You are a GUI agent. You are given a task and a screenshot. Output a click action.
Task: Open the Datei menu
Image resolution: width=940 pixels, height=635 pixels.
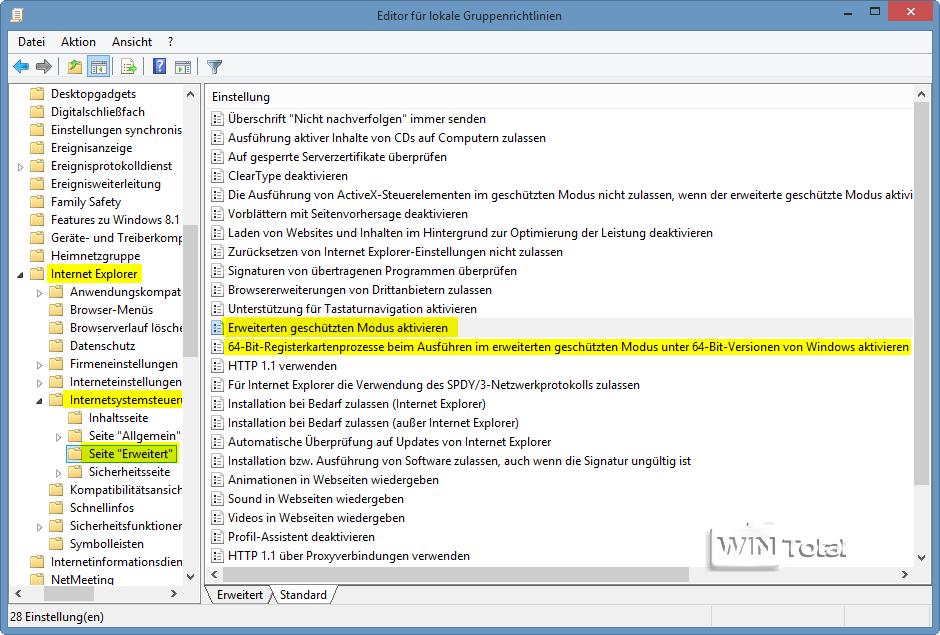(x=31, y=41)
